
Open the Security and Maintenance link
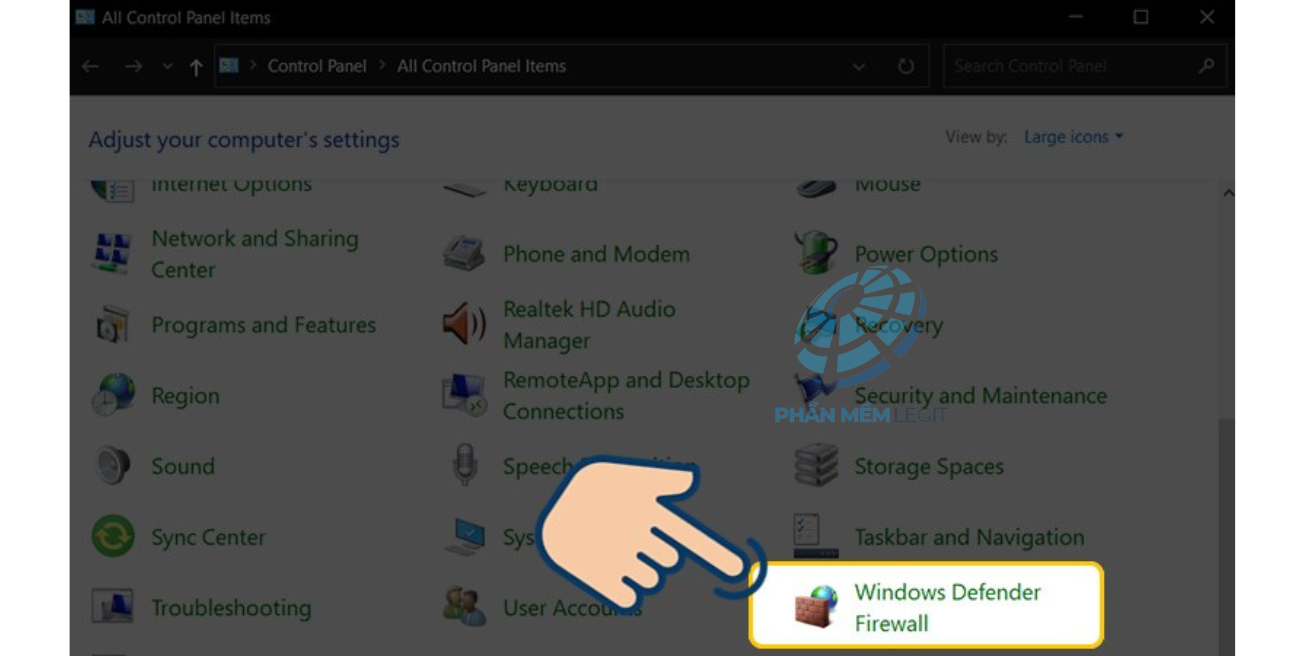tap(980, 396)
